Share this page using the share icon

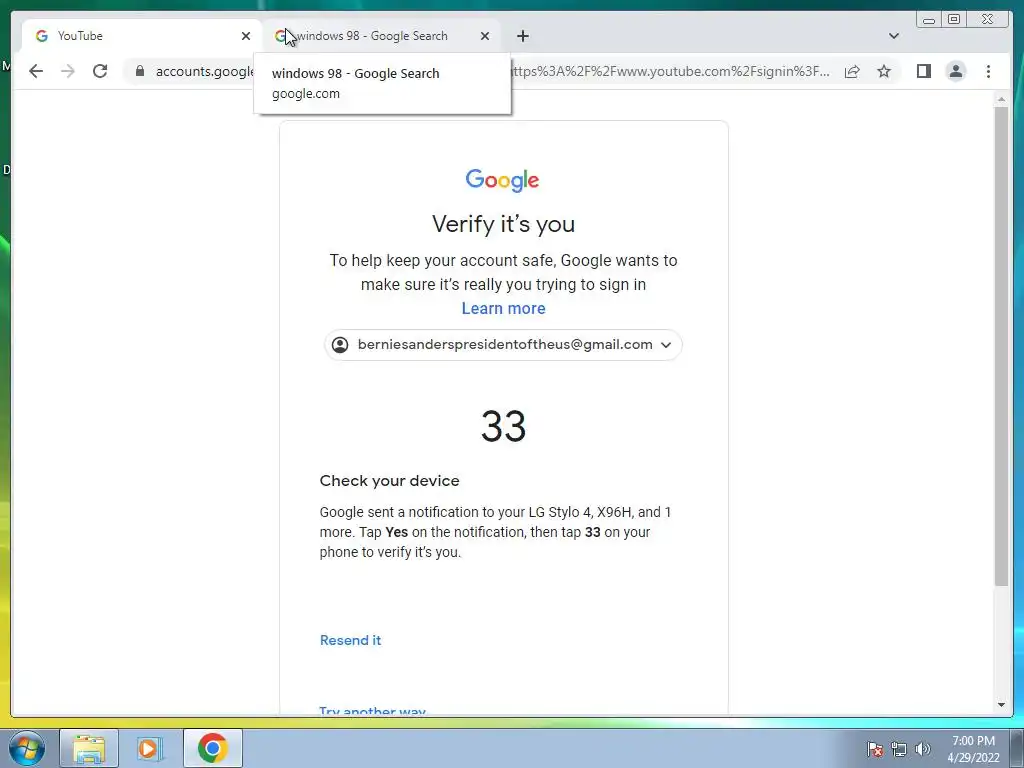(x=852, y=71)
